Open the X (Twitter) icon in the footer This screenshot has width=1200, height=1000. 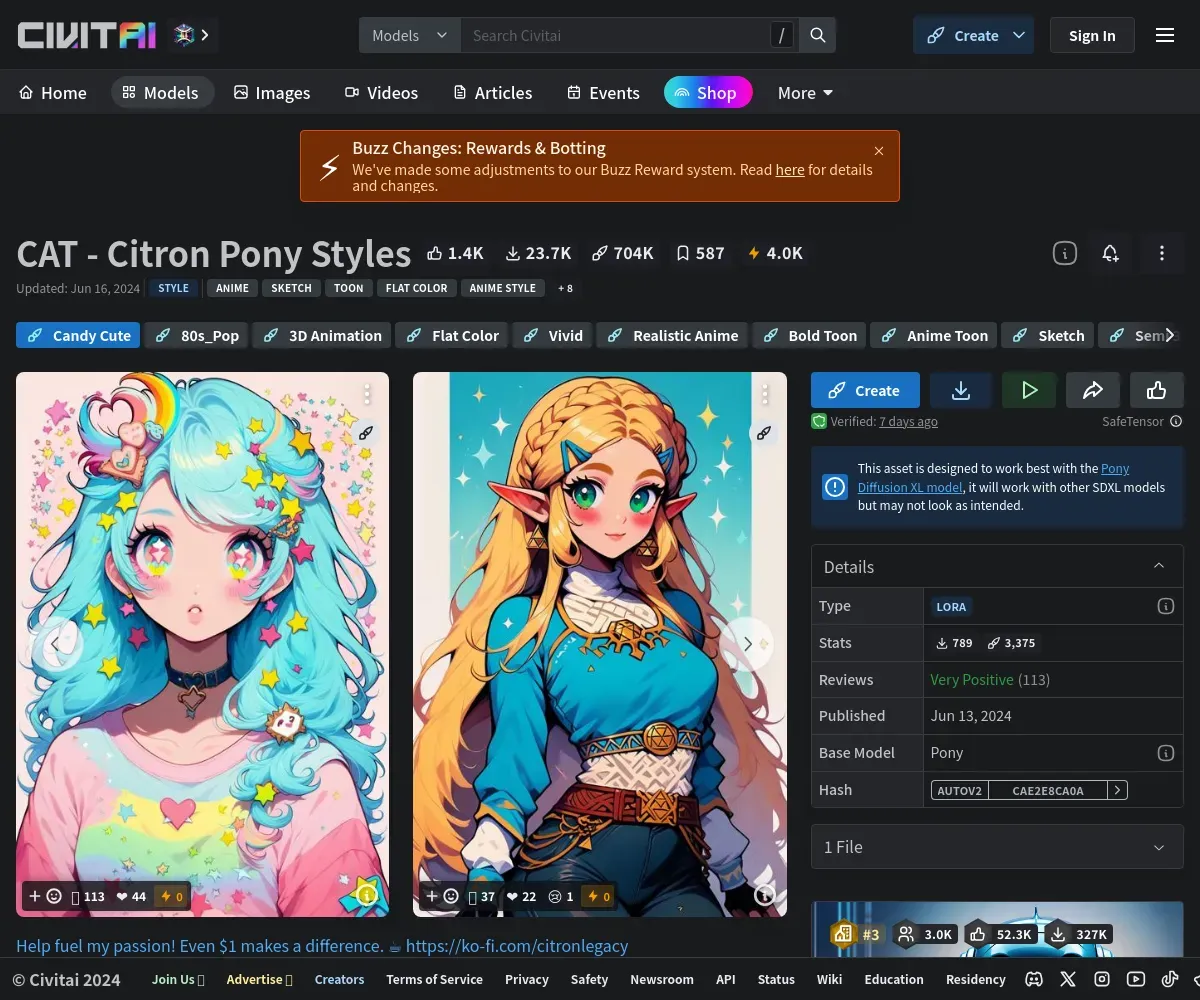coord(1068,979)
